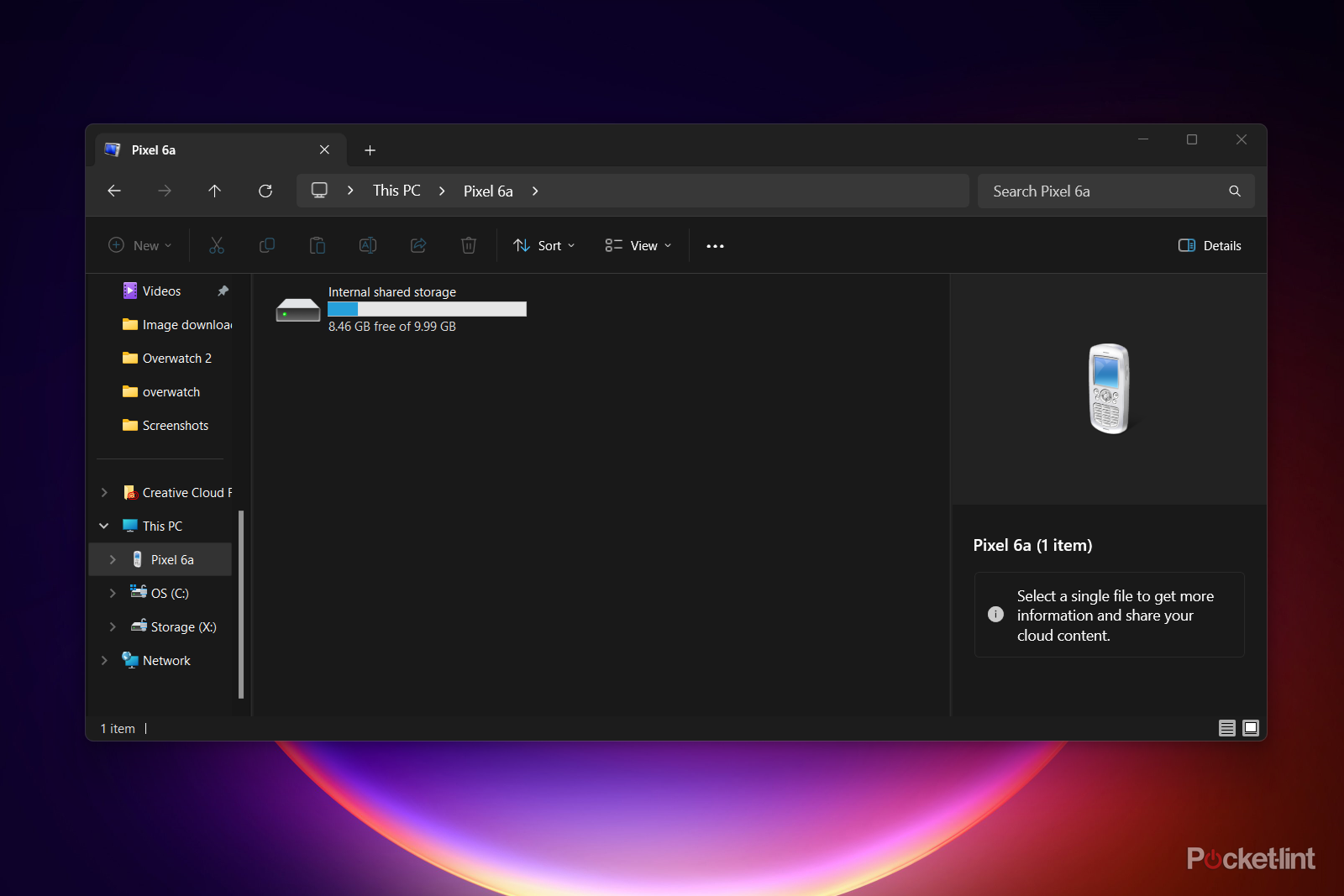This screenshot has width=1344, height=896.
Task: Expand the OS (C:) drive node
Action: [113, 593]
